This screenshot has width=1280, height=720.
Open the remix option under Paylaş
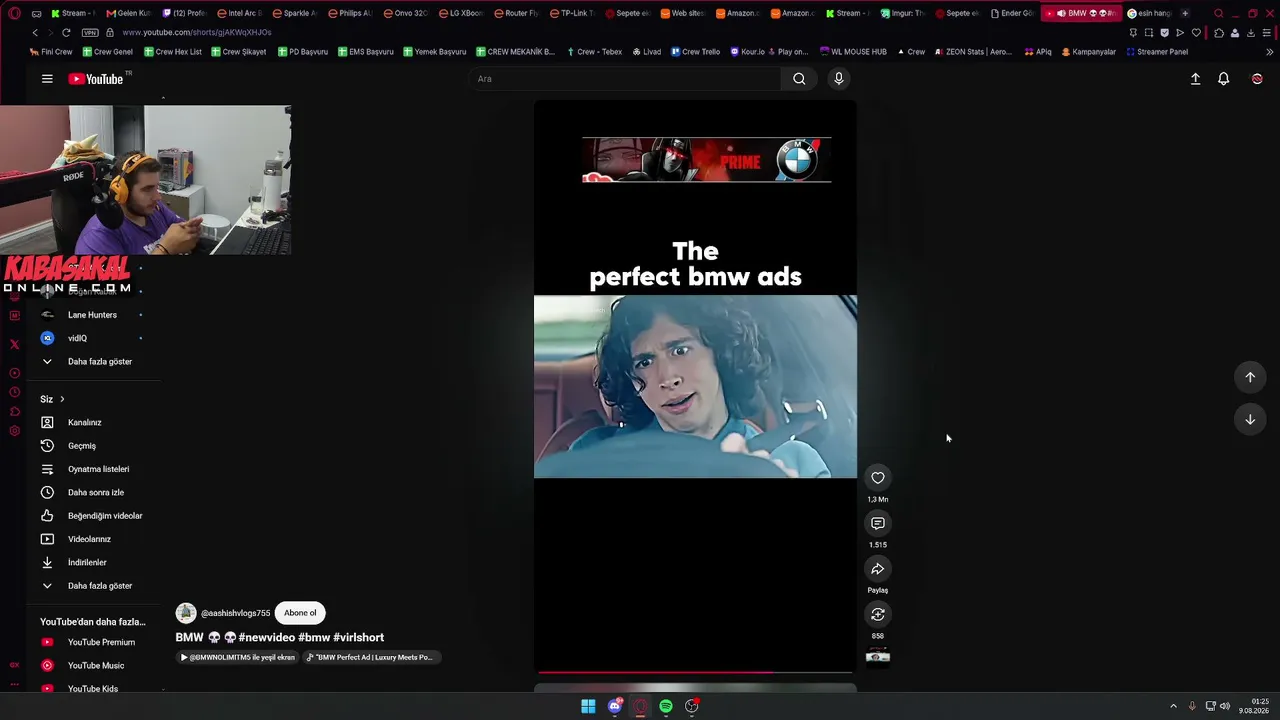[877, 614]
